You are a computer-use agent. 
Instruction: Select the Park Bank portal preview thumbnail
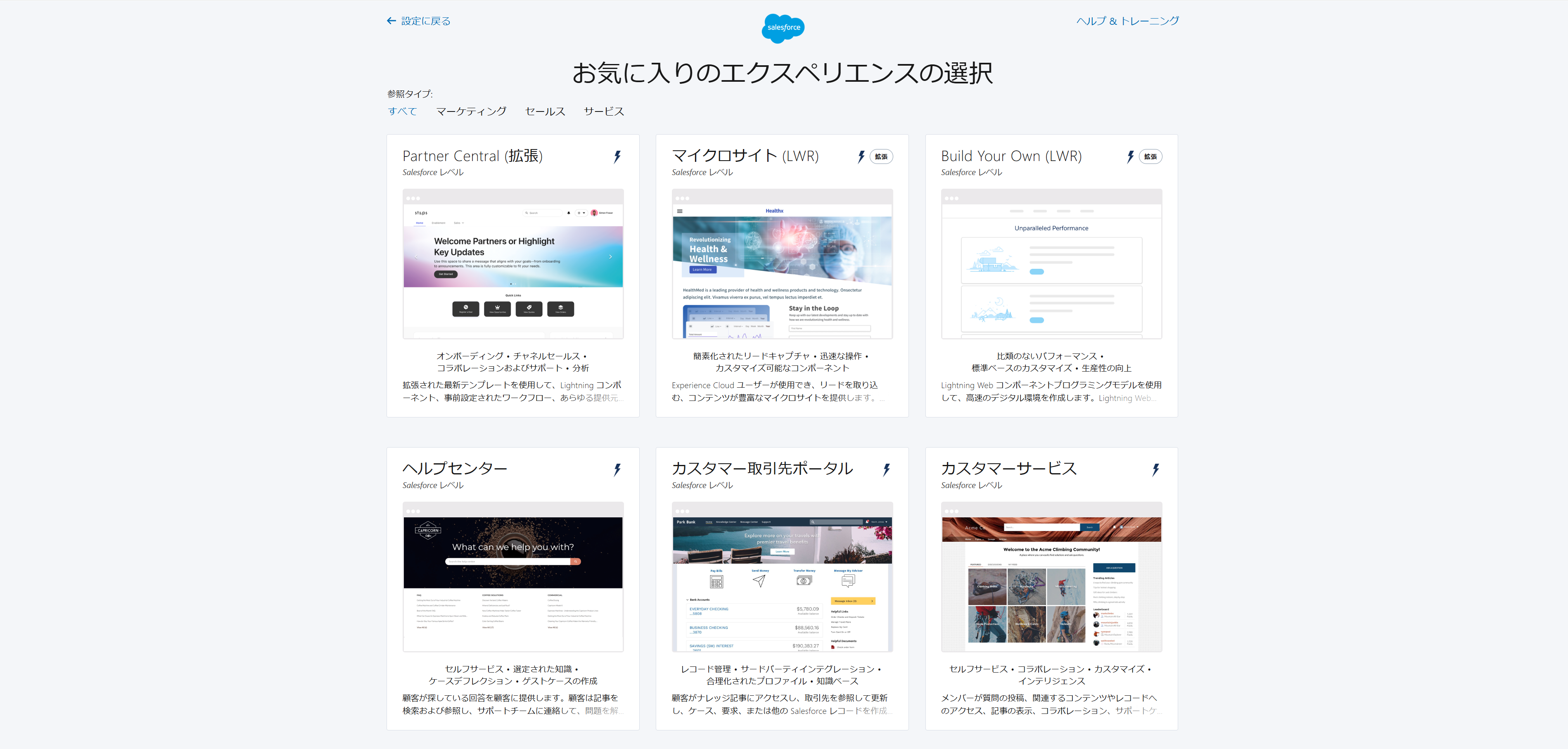point(782,577)
